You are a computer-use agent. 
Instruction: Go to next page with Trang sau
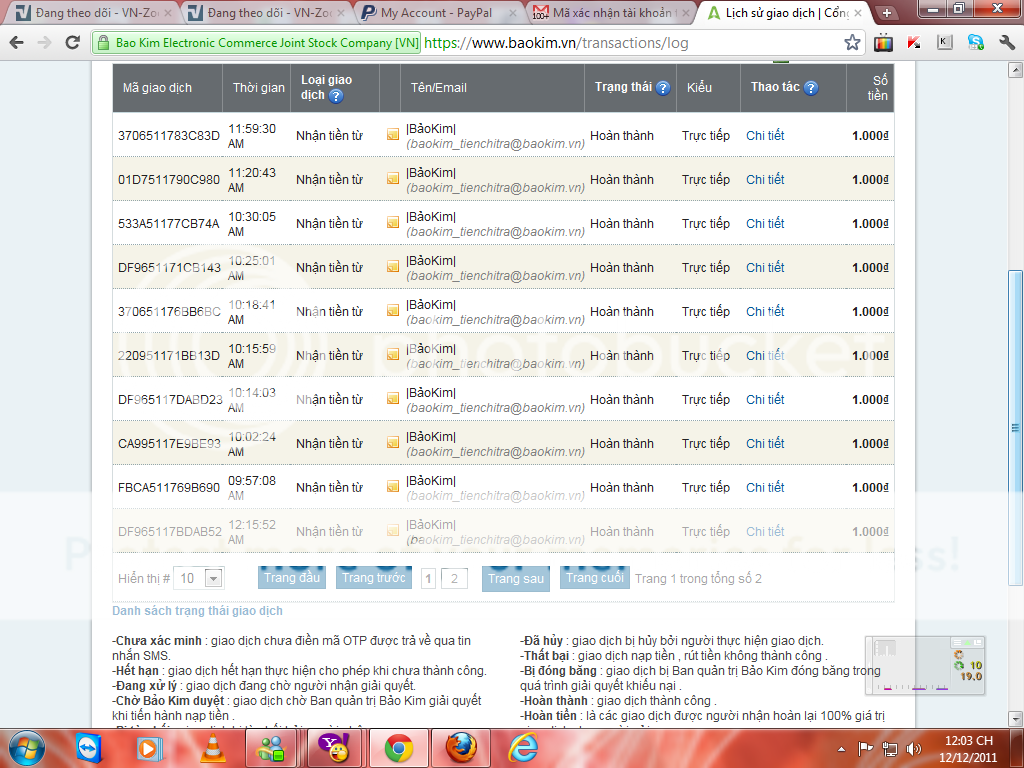pyautogui.click(x=516, y=579)
